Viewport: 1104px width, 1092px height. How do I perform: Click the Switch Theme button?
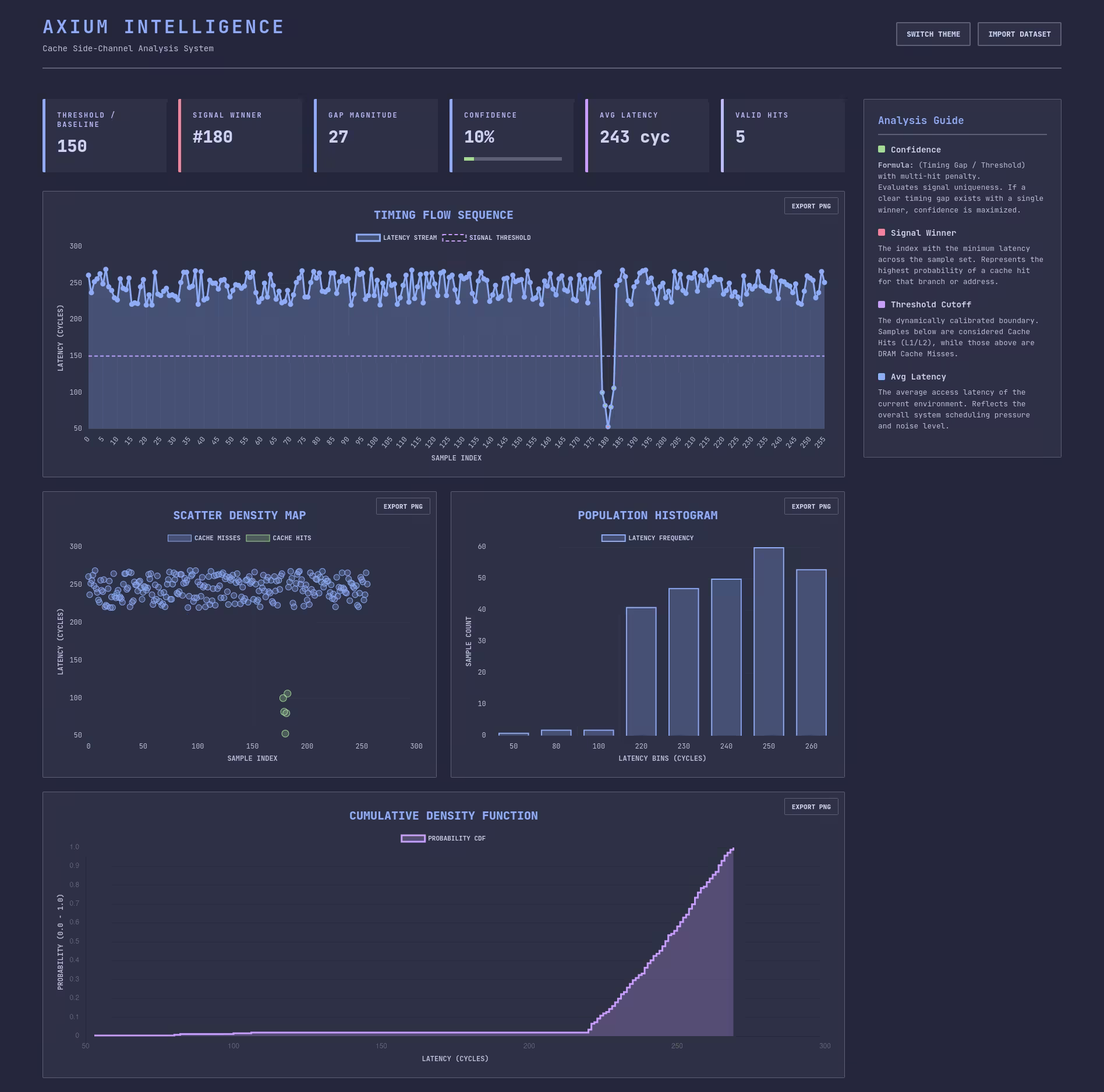pyautogui.click(x=933, y=34)
